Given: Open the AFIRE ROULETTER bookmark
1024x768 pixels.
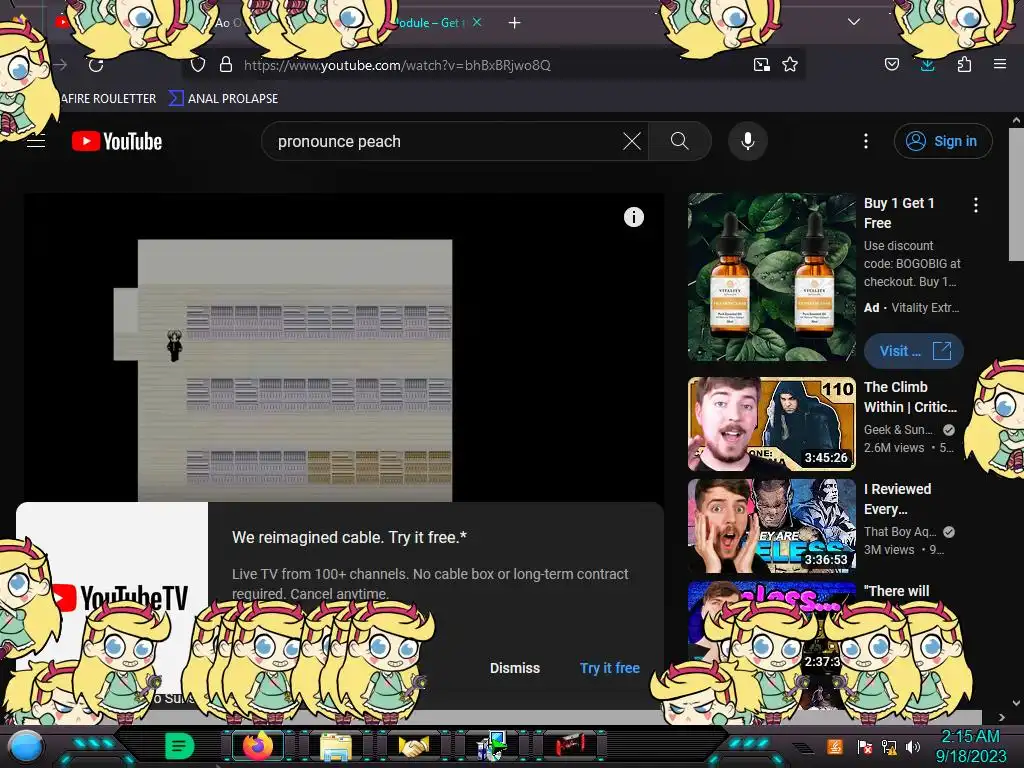Looking at the screenshot, I should (x=108, y=99).
